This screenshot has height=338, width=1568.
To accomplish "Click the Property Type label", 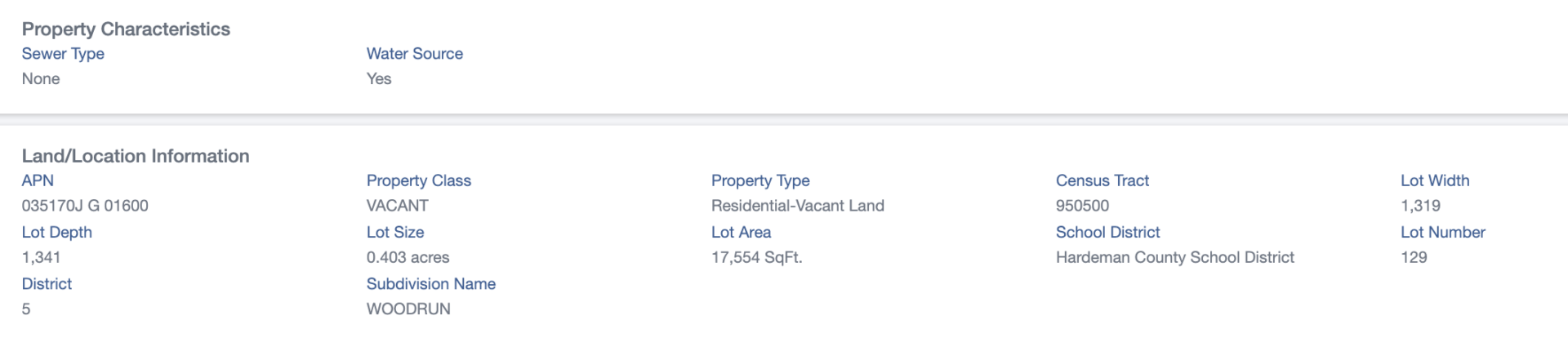I will click(760, 180).
